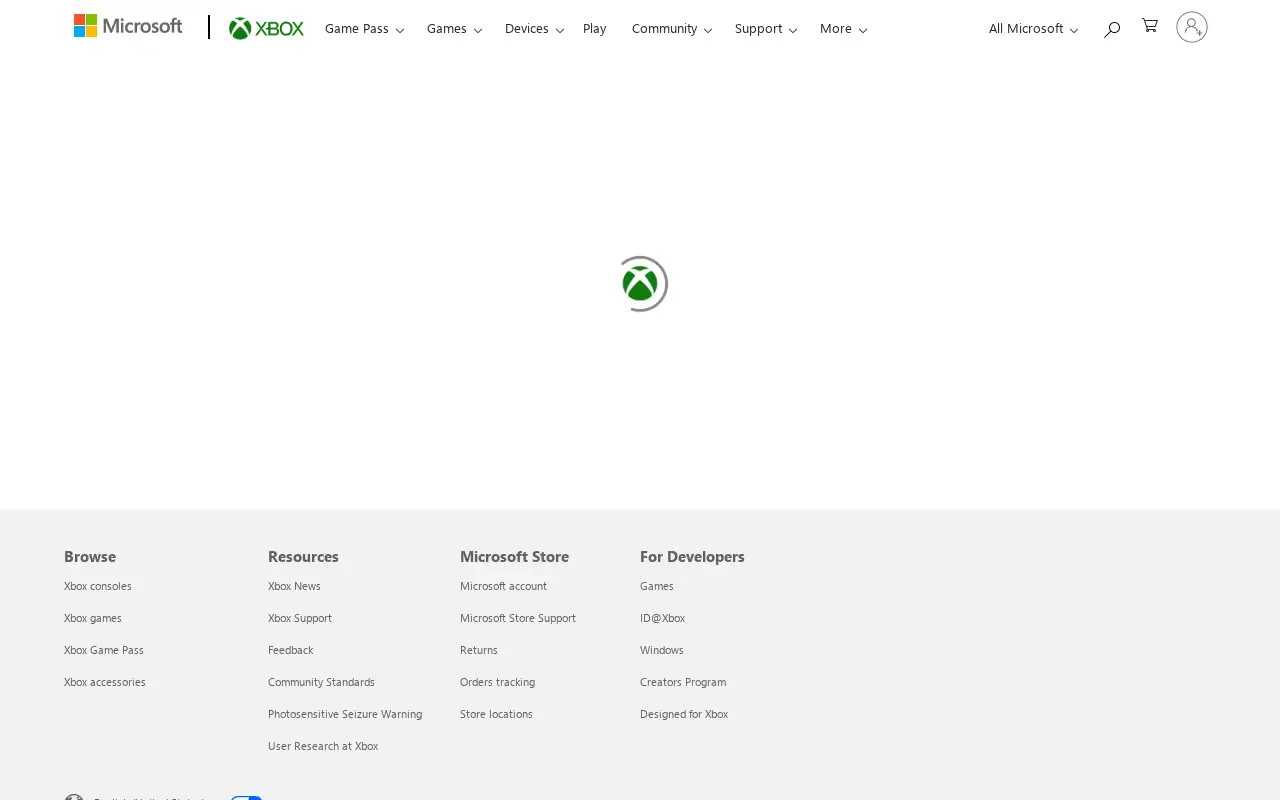This screenshot has width=1280, height=800.
Task: Open the For Developers Games link
Action: coord(657,586)
